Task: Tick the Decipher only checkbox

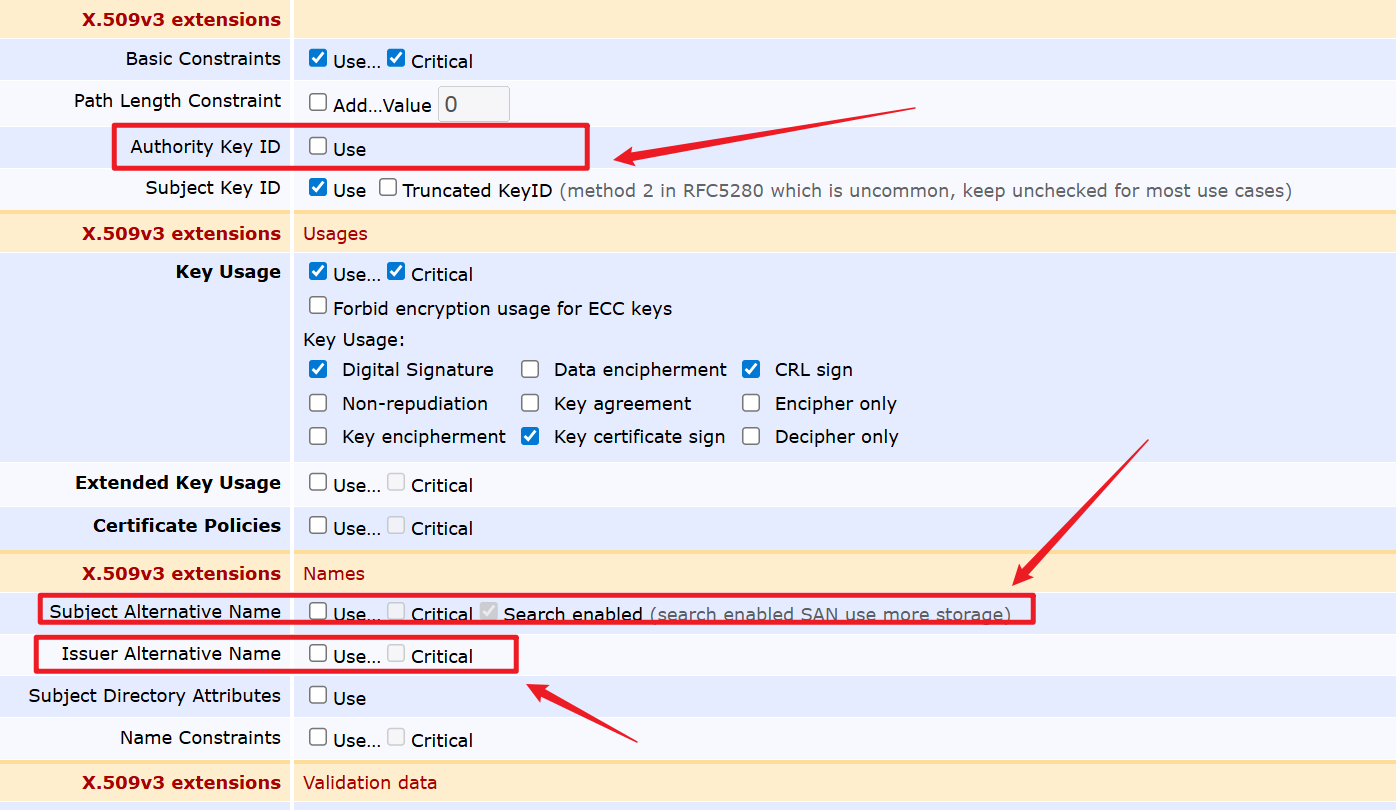Action: tap(751, 436)
